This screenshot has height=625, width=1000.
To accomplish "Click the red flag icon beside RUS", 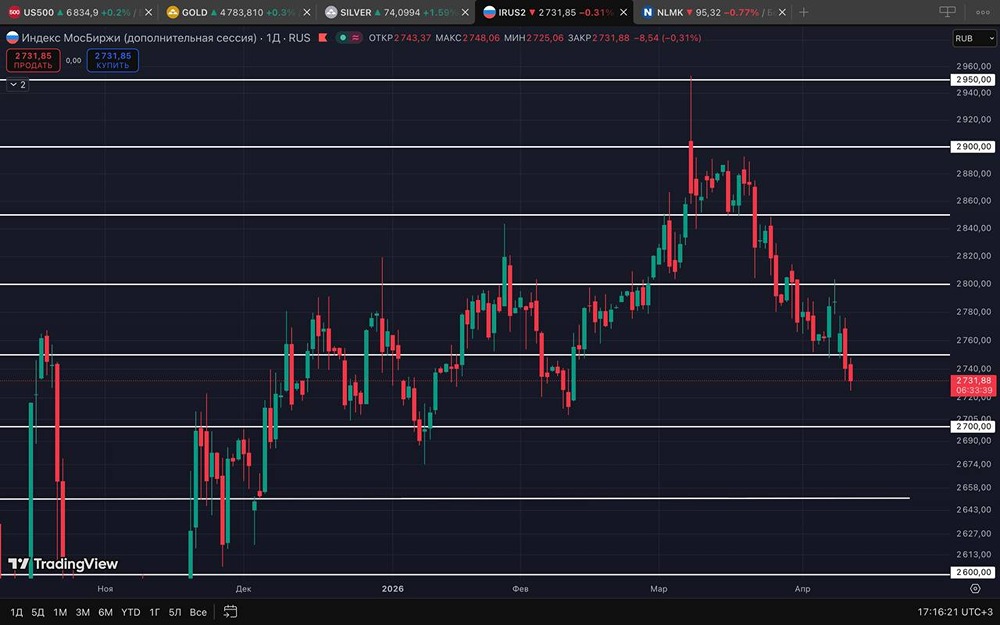I will pyautogui.click(x=323, y=38).
